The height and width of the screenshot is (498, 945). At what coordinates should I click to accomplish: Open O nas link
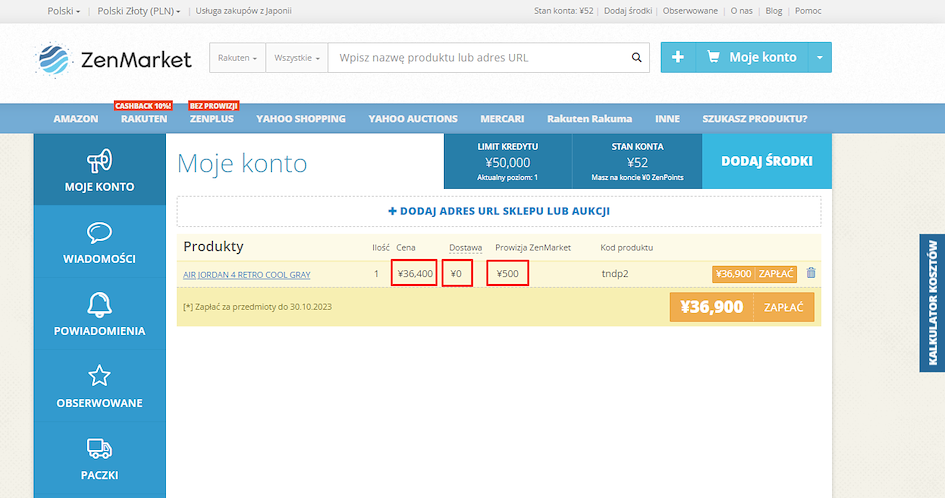(741, 11)
